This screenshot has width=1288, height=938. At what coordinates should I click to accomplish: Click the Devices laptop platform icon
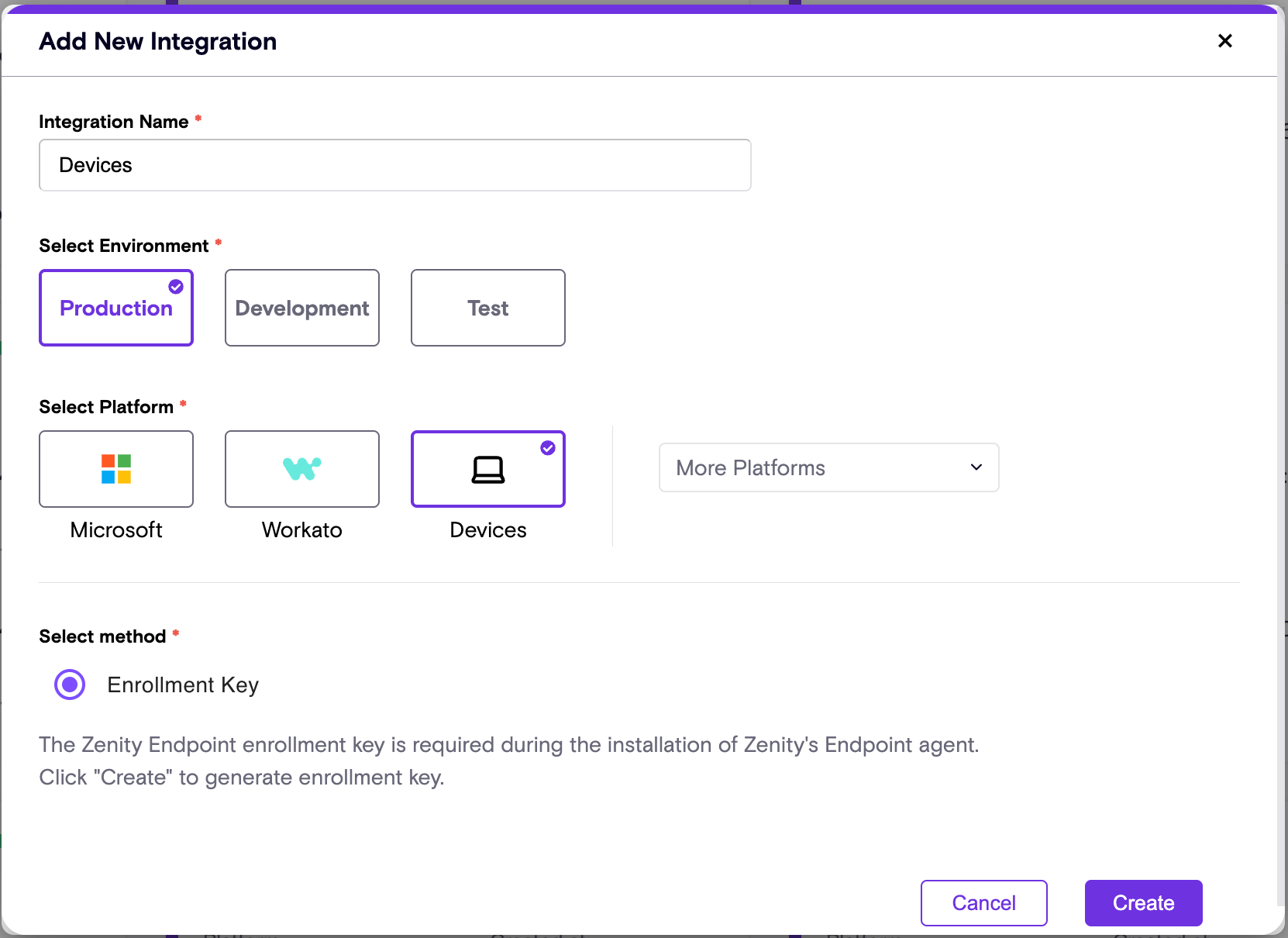(x=487, y=468)
